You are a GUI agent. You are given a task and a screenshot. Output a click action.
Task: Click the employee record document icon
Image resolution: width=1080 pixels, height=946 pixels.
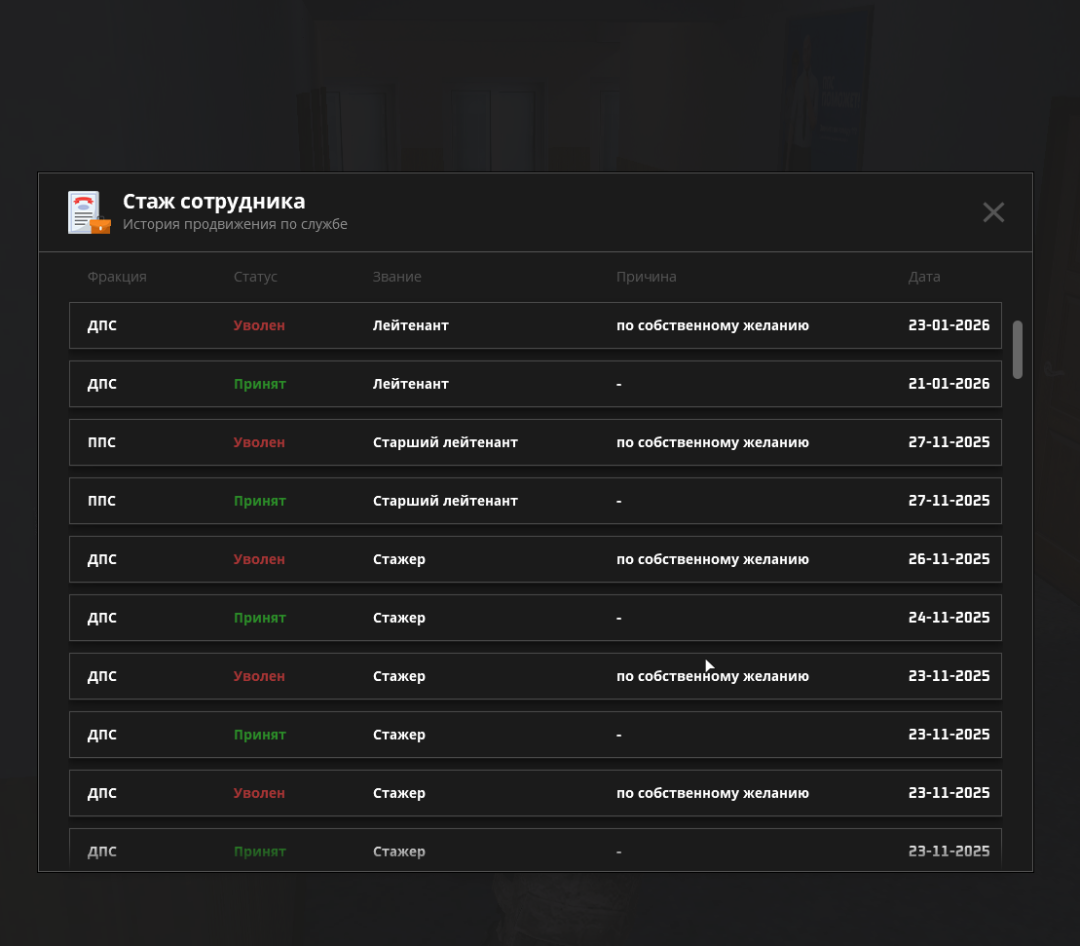click(88, 213)
